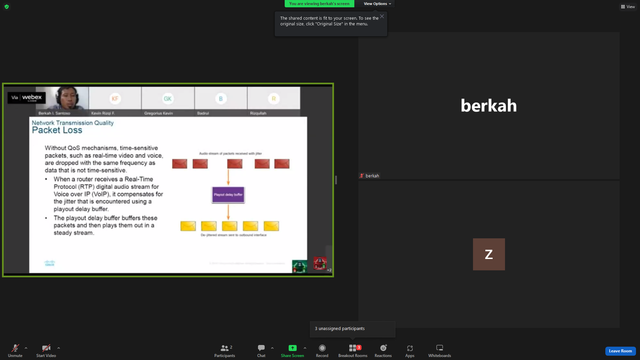This screenshot has width=640, height=360.
Task: Open the View Options dropdown
Action: coord(377,4)
